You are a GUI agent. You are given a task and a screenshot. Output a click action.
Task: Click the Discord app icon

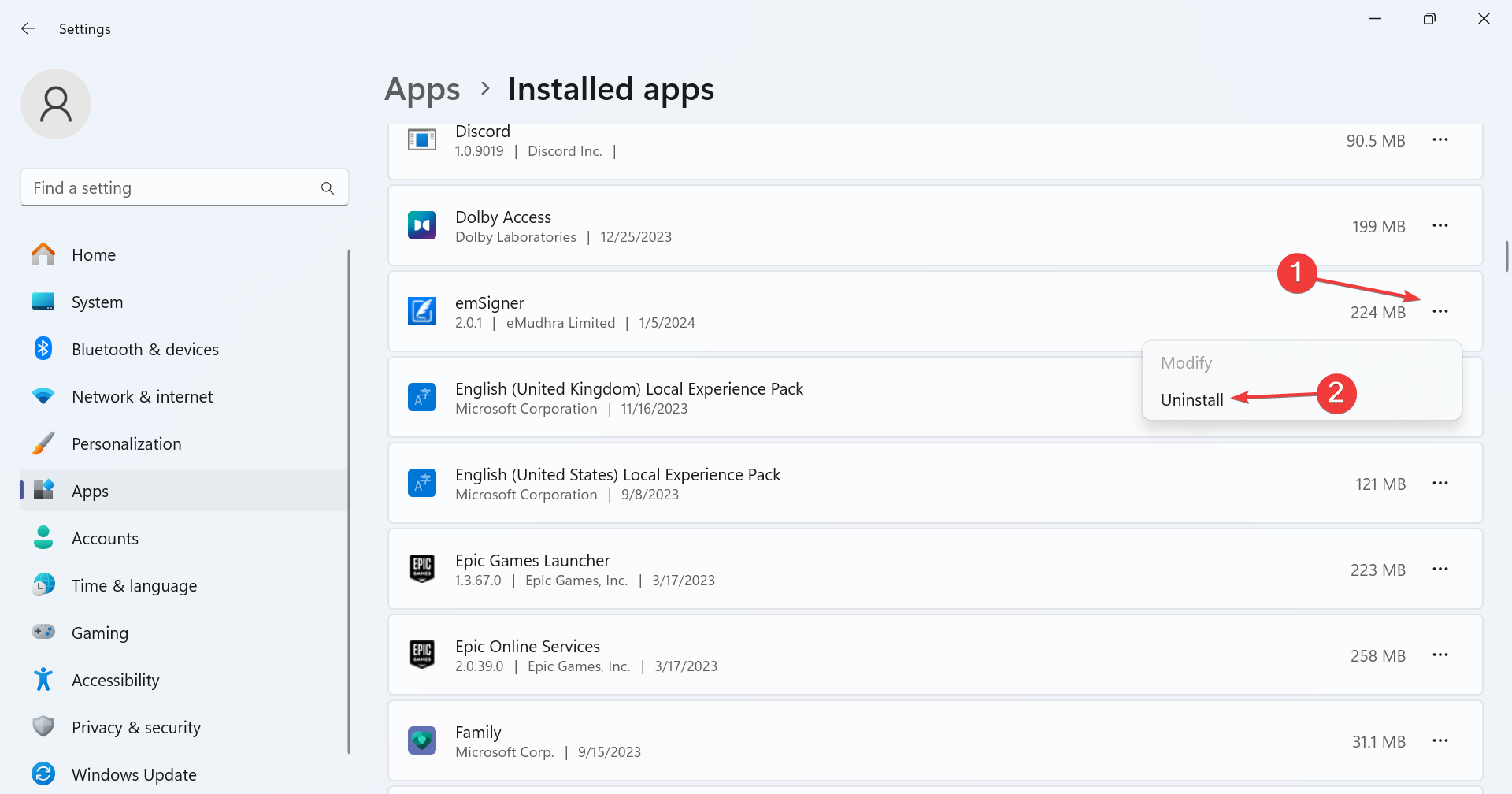coord(422,140)
